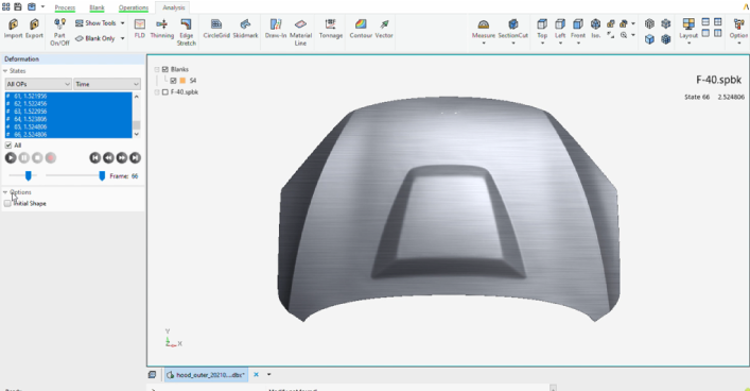Click the S4 orange color swatch
Viewport: 750px width, 391px height.
pyautogui.click(x=182, y=80)
